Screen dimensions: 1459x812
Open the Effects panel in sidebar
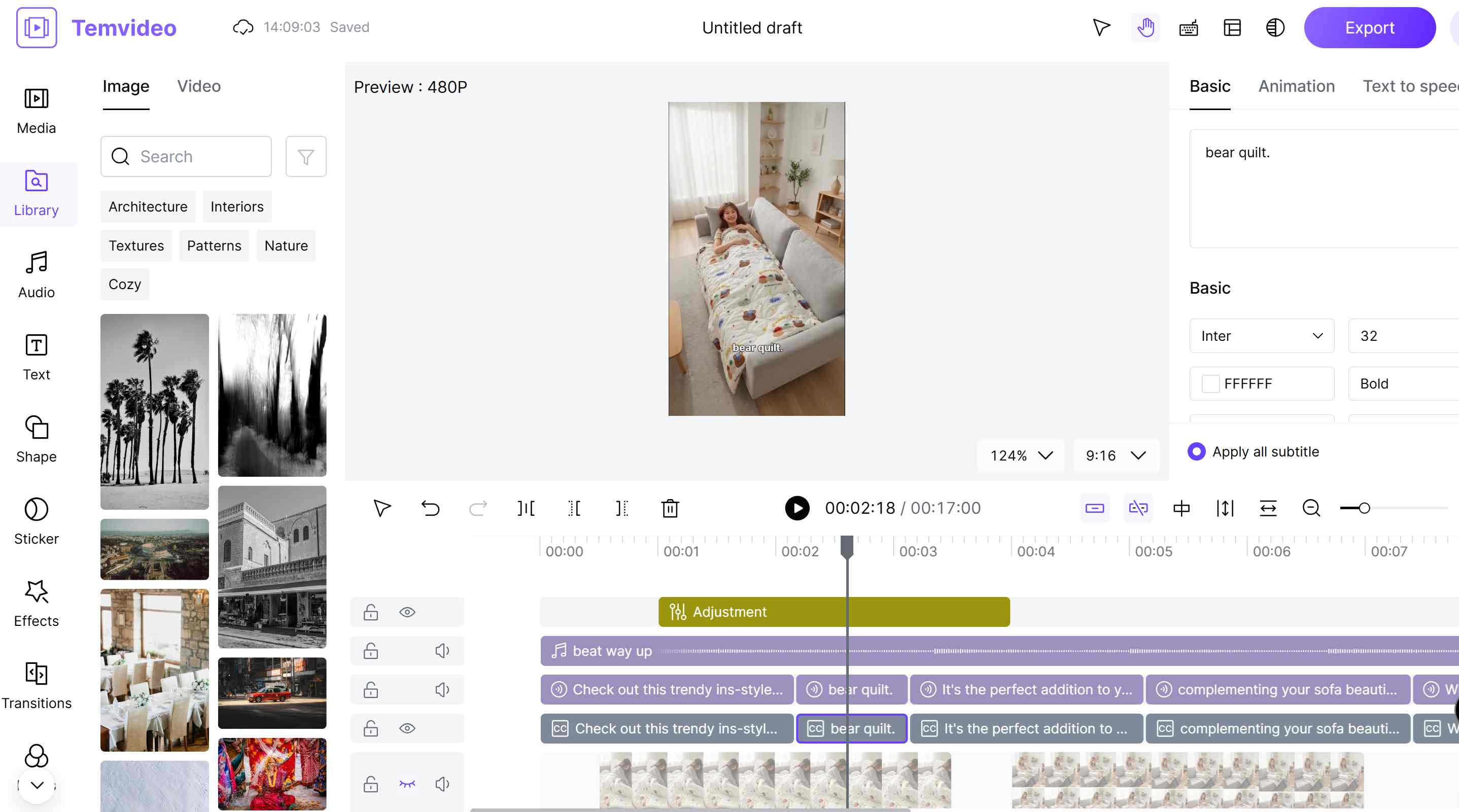coord(36,603)
